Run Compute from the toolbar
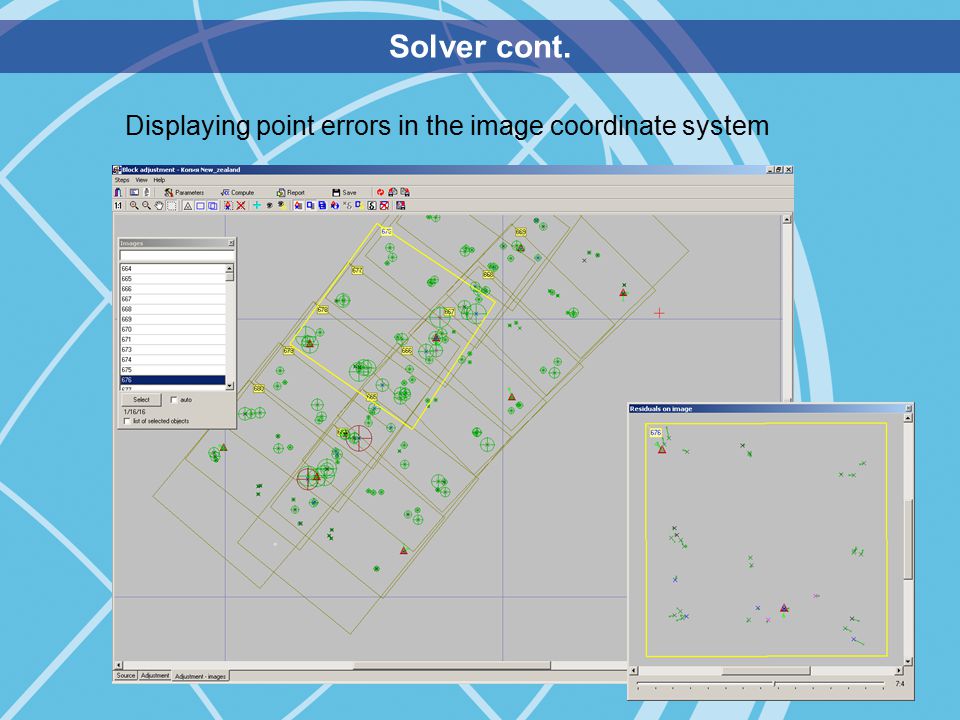The image size is (960, 720). pos(237,192)
